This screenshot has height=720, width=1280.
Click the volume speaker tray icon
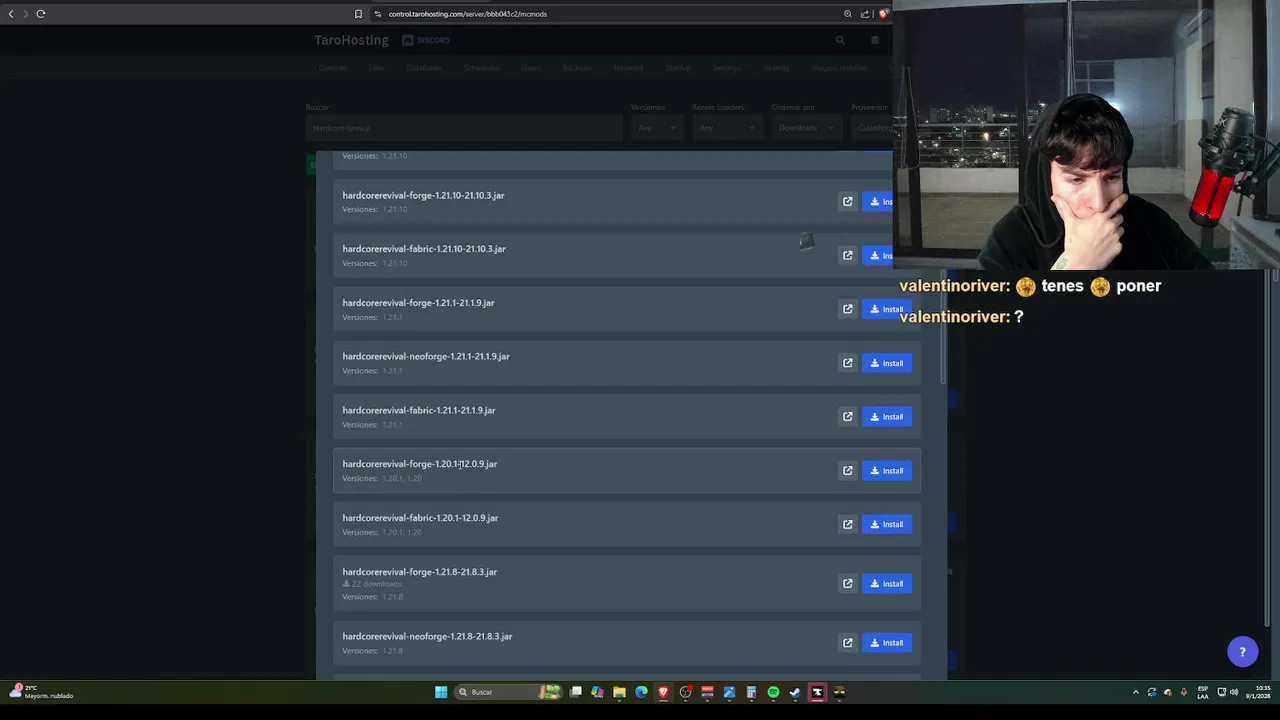1234,692
